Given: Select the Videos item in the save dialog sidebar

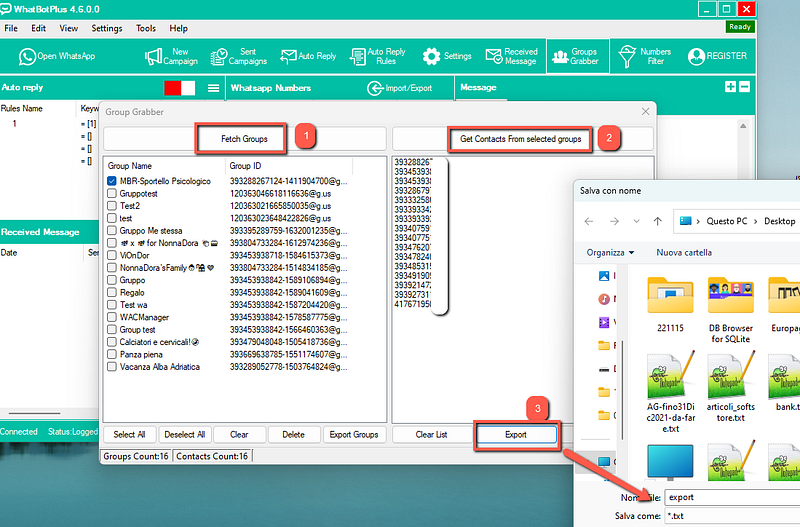Looking at the screenshot, I should pyautogui.click(x=604, y=322).
